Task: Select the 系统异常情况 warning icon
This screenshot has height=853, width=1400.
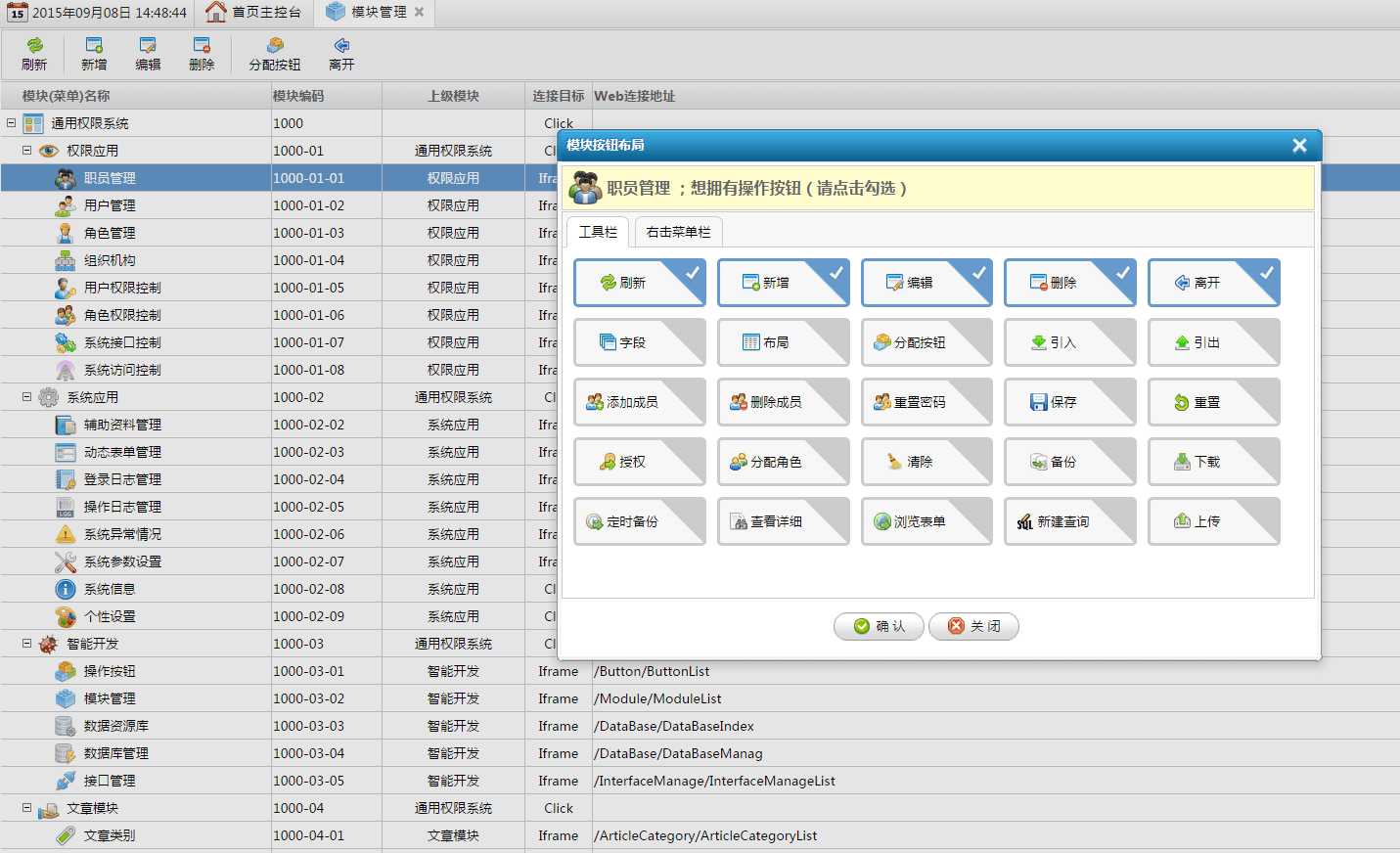Action: 66,534
